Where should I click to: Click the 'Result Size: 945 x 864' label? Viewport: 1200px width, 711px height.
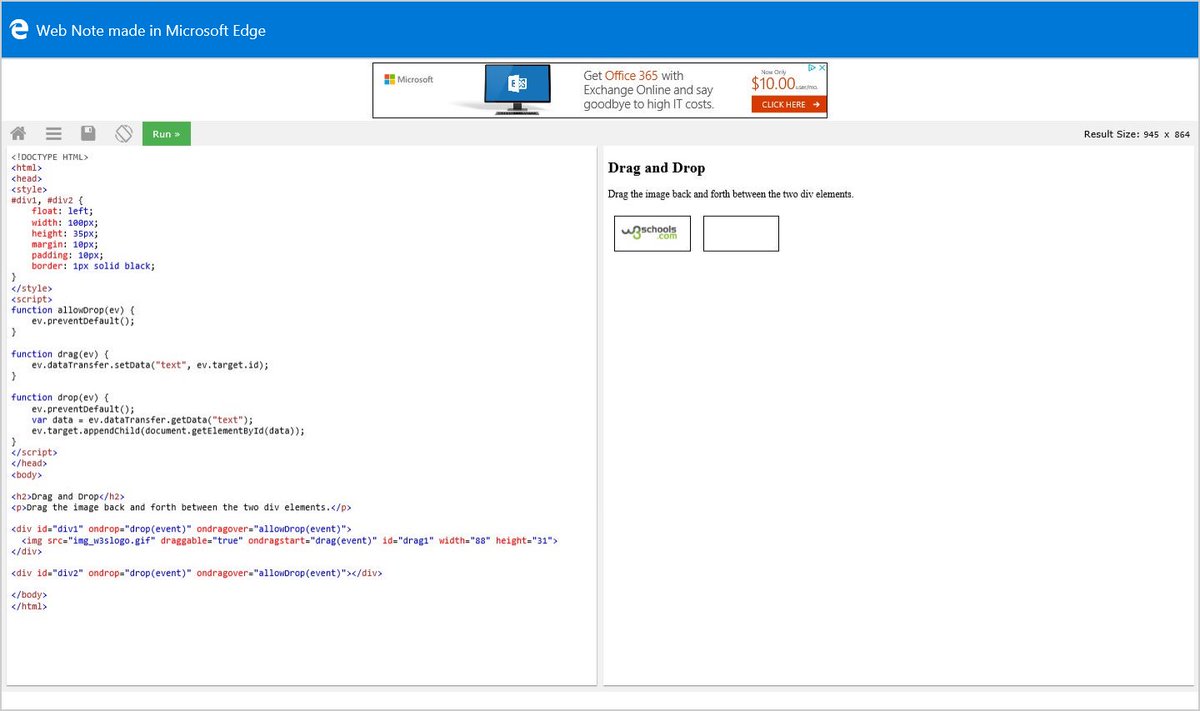(1137, 134)
